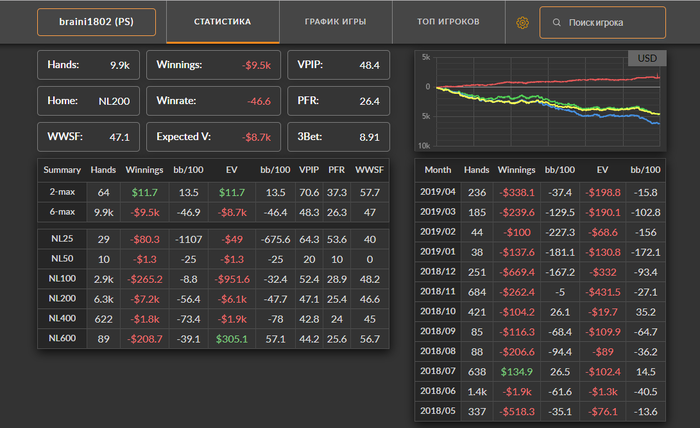This screenshot has height=428, width=700.
Task: Switch to the СТАТИСТИКА tab
Action: [x=223, y=22]
